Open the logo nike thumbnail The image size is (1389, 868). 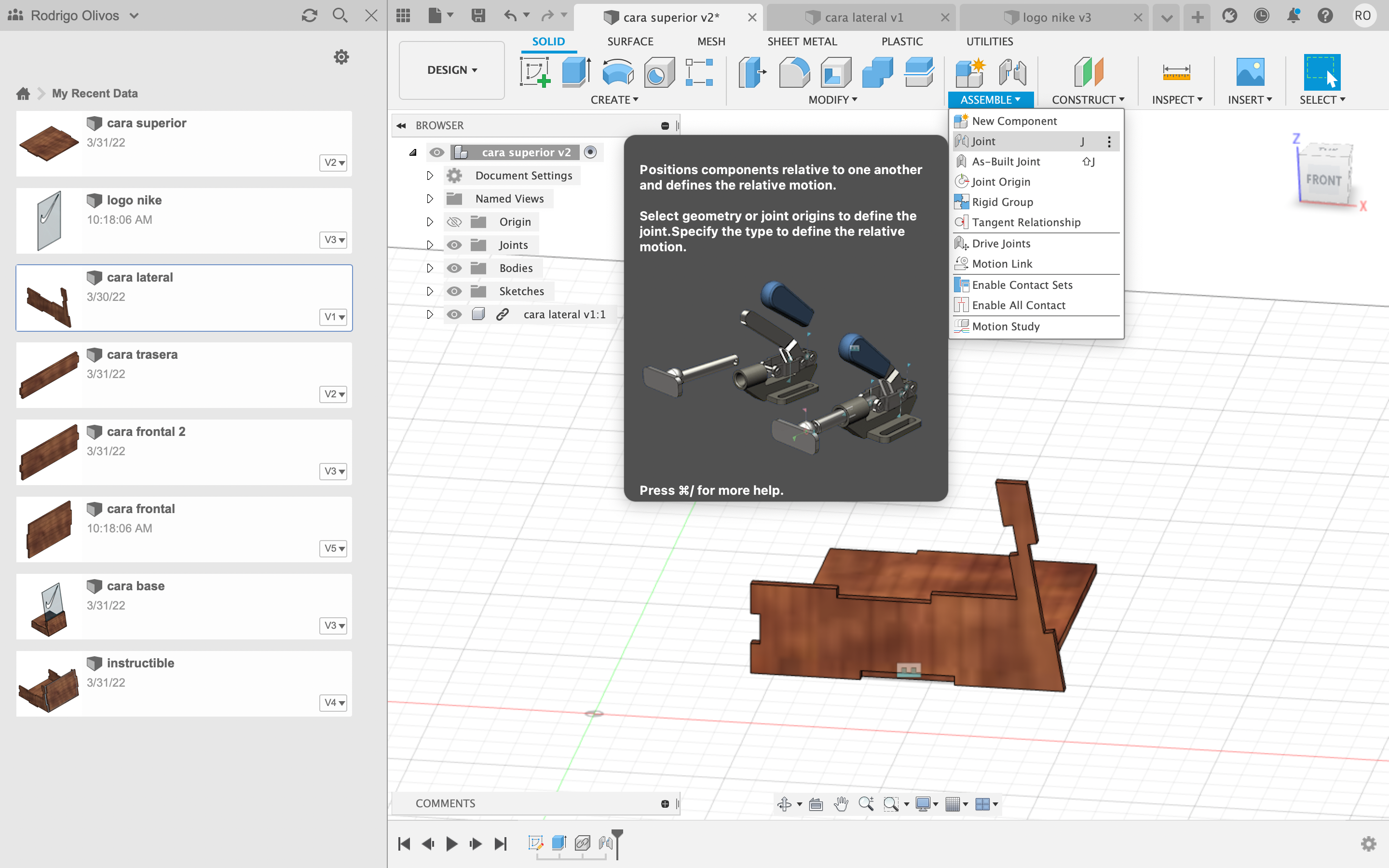(x=49, y=221)
